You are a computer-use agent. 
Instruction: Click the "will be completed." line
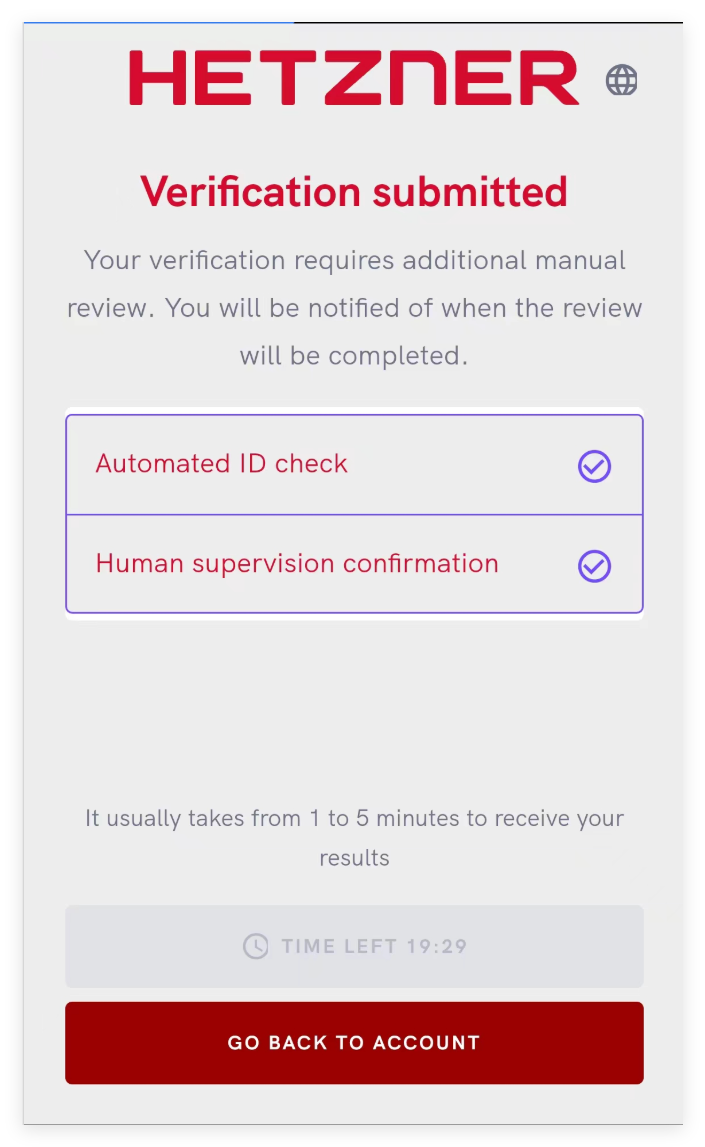pos(354,355)
